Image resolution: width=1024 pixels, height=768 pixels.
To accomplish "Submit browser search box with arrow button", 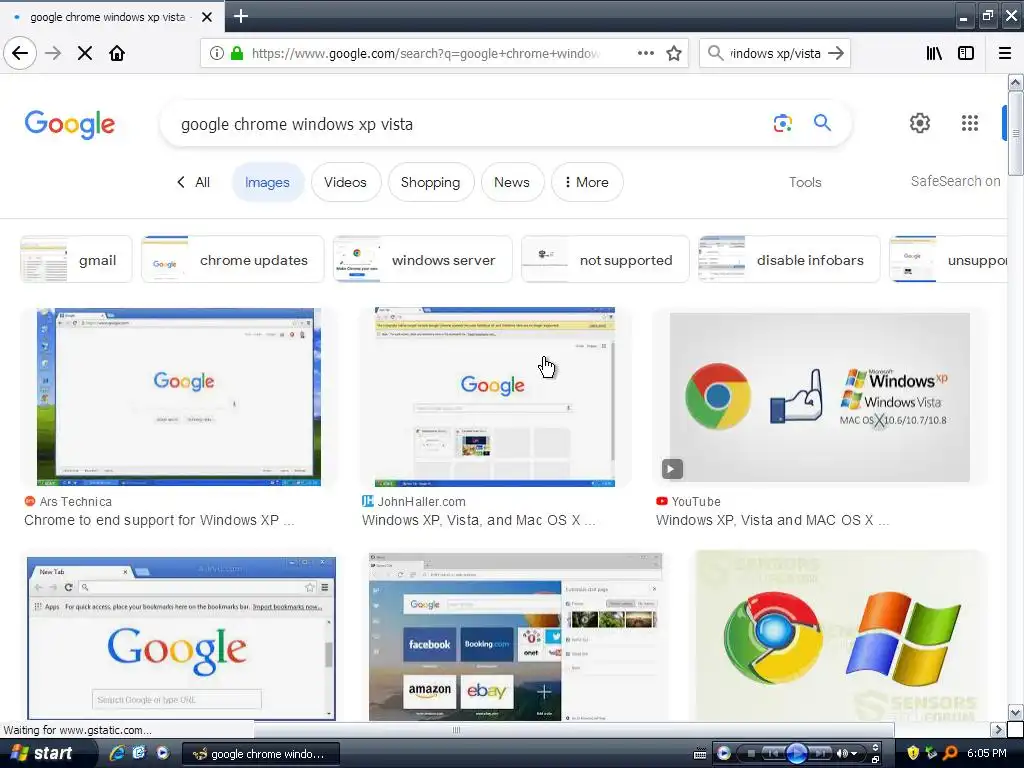I will pyautogui.click(x=836, y=53).
